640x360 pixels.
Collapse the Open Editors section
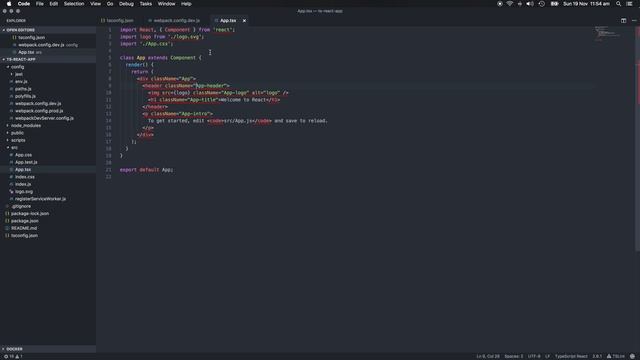(x=48, y=30)
